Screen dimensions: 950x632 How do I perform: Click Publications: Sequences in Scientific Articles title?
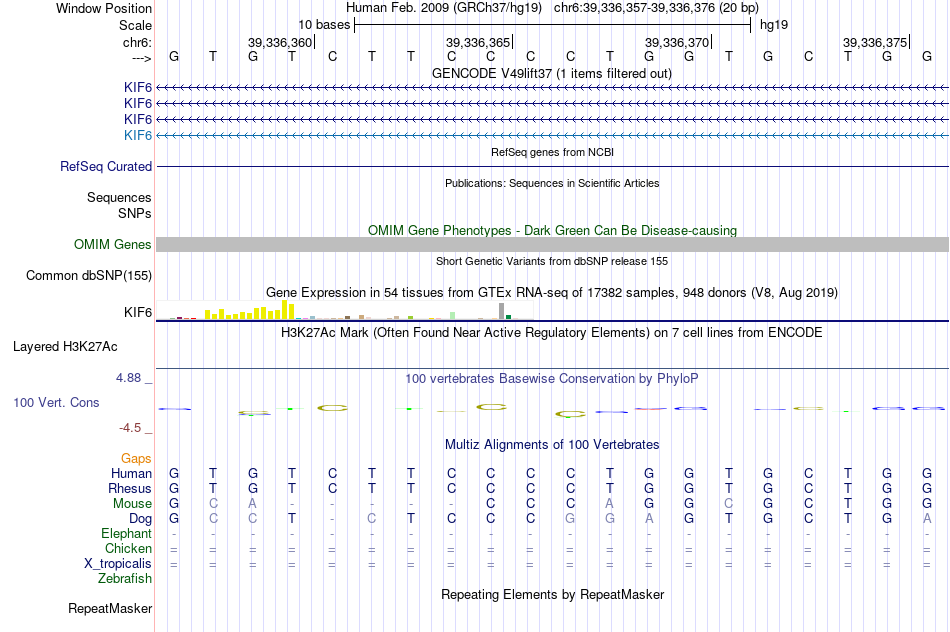552,183
